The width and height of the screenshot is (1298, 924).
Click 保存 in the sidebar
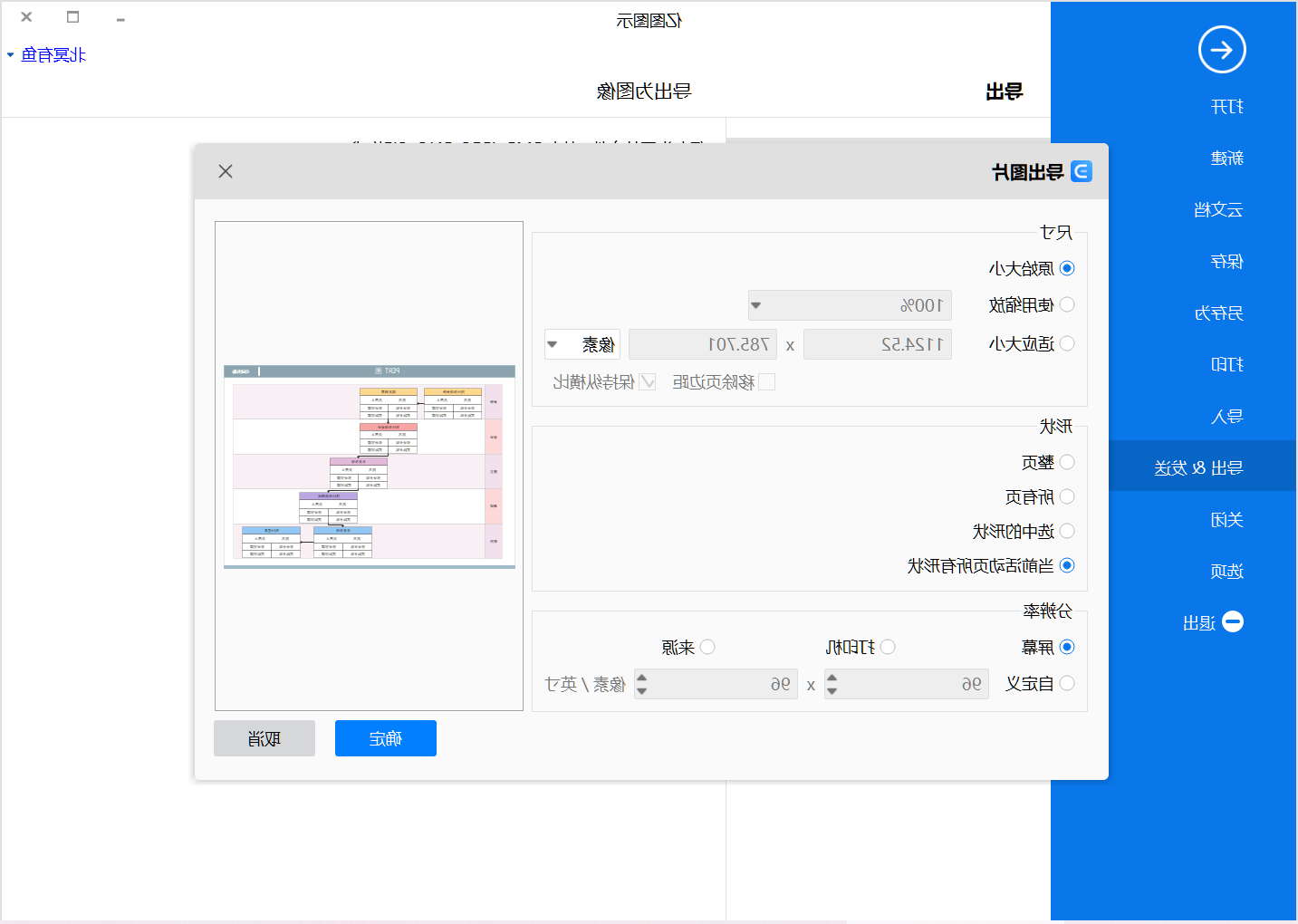point(1227,262)
